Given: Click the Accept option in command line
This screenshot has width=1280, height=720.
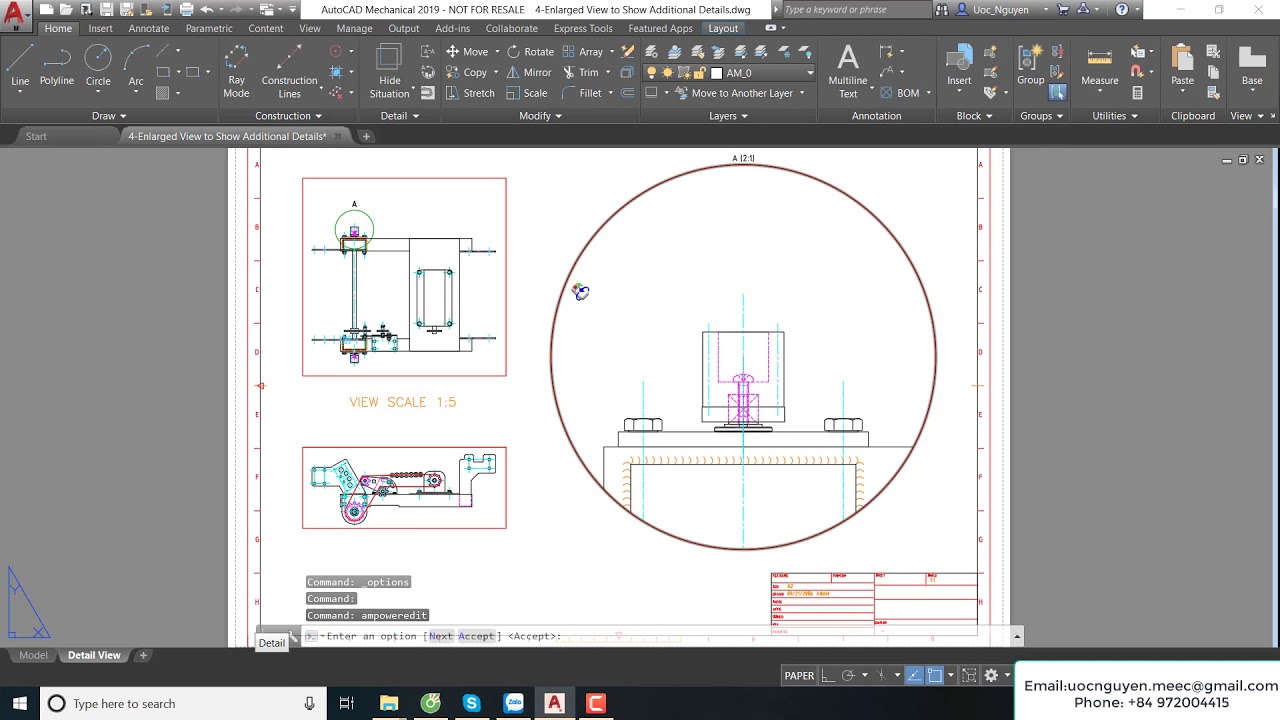Looking at the screenshot, I should coord(476,636).
